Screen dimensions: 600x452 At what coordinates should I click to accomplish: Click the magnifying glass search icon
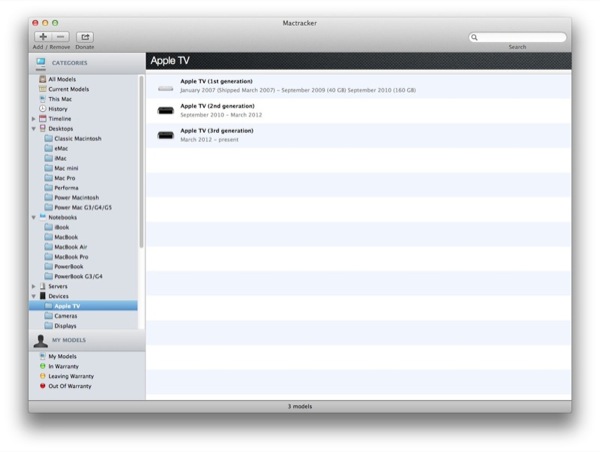[x=474, y=37]
